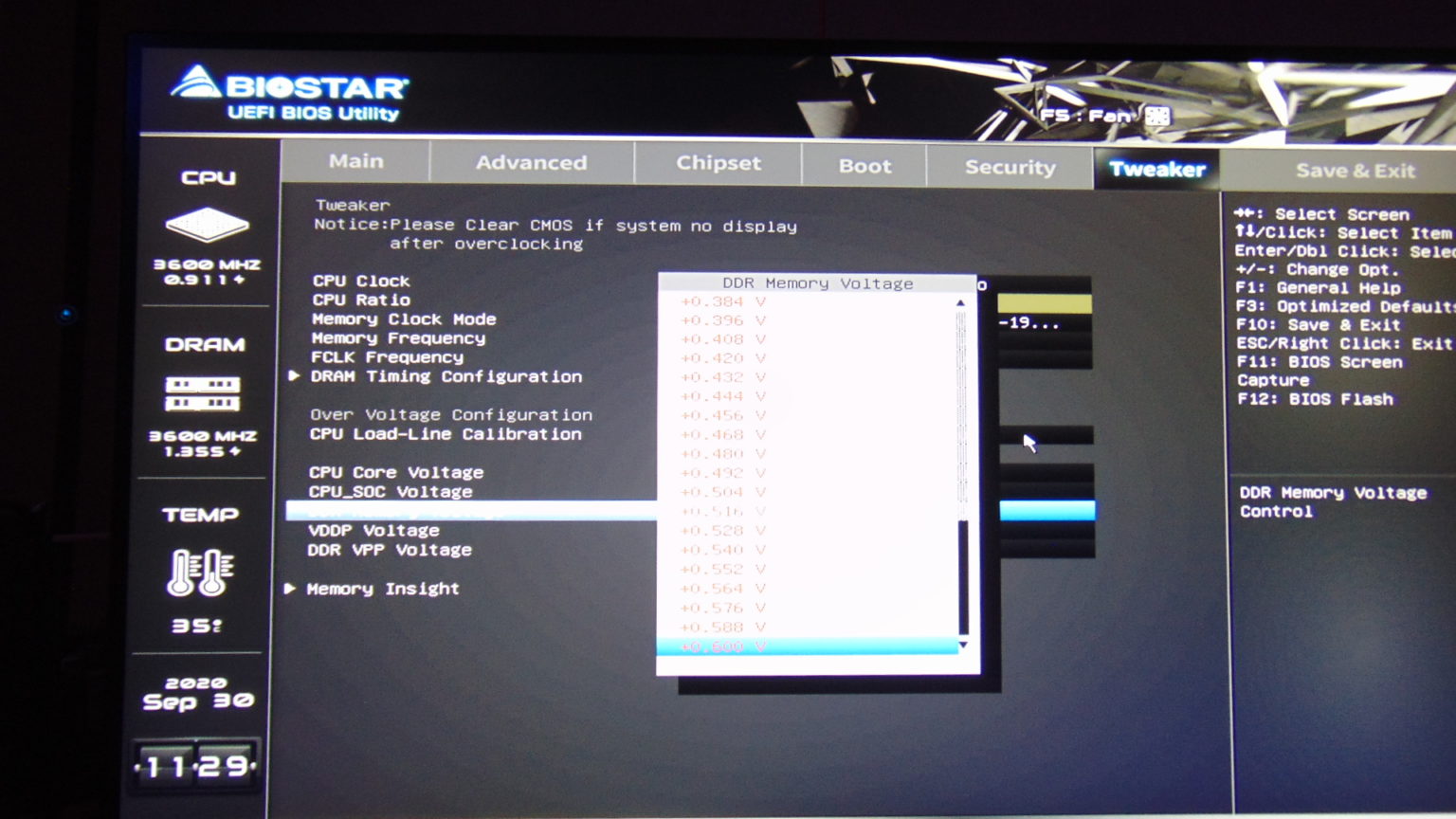The height and width of the screenshot is (819, 1456).
Task: Click the system clock time display
Action: click(x=196, y=766)
